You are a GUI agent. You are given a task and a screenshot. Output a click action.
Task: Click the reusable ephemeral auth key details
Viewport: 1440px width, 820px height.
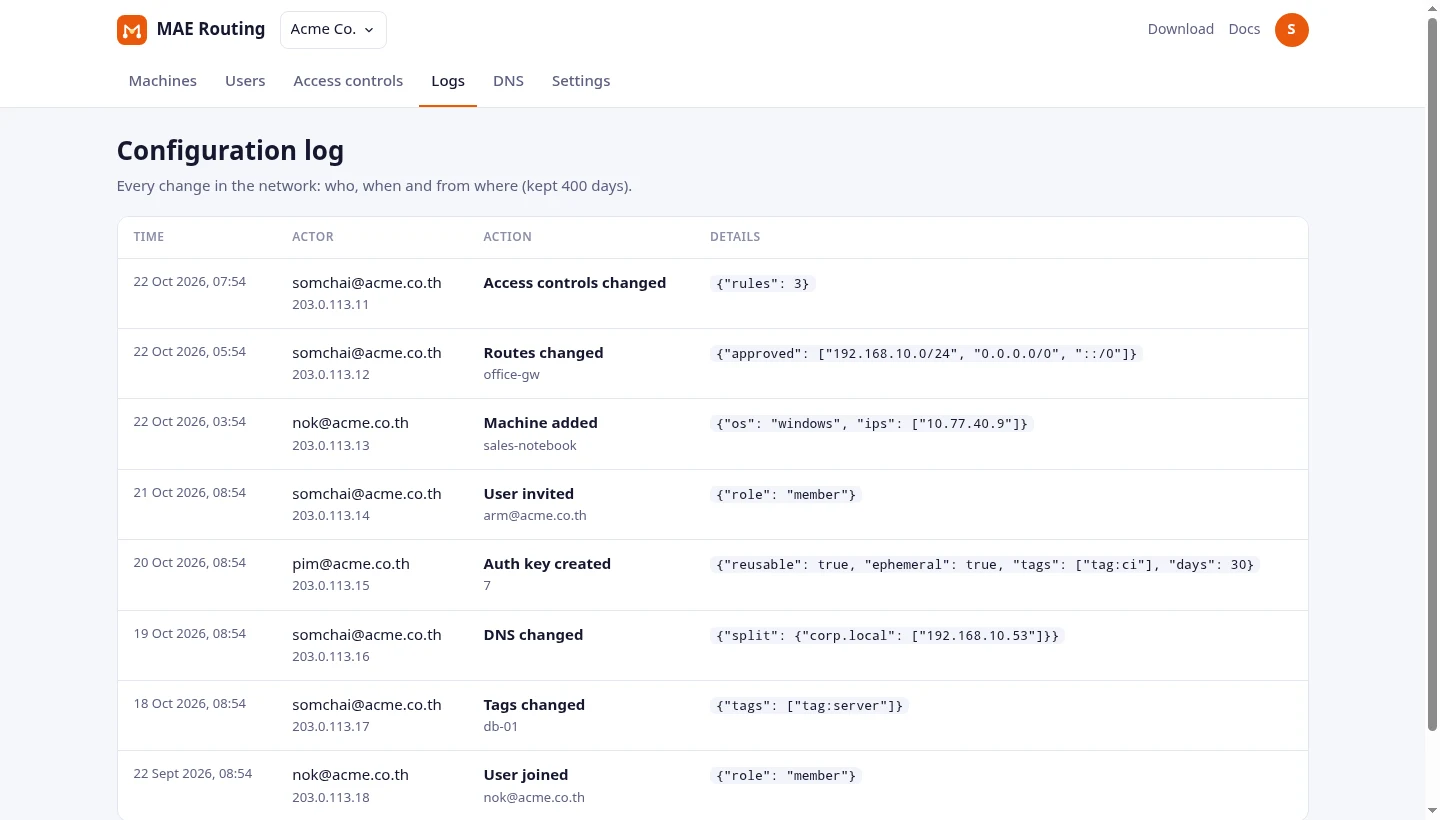click(985, 565)
